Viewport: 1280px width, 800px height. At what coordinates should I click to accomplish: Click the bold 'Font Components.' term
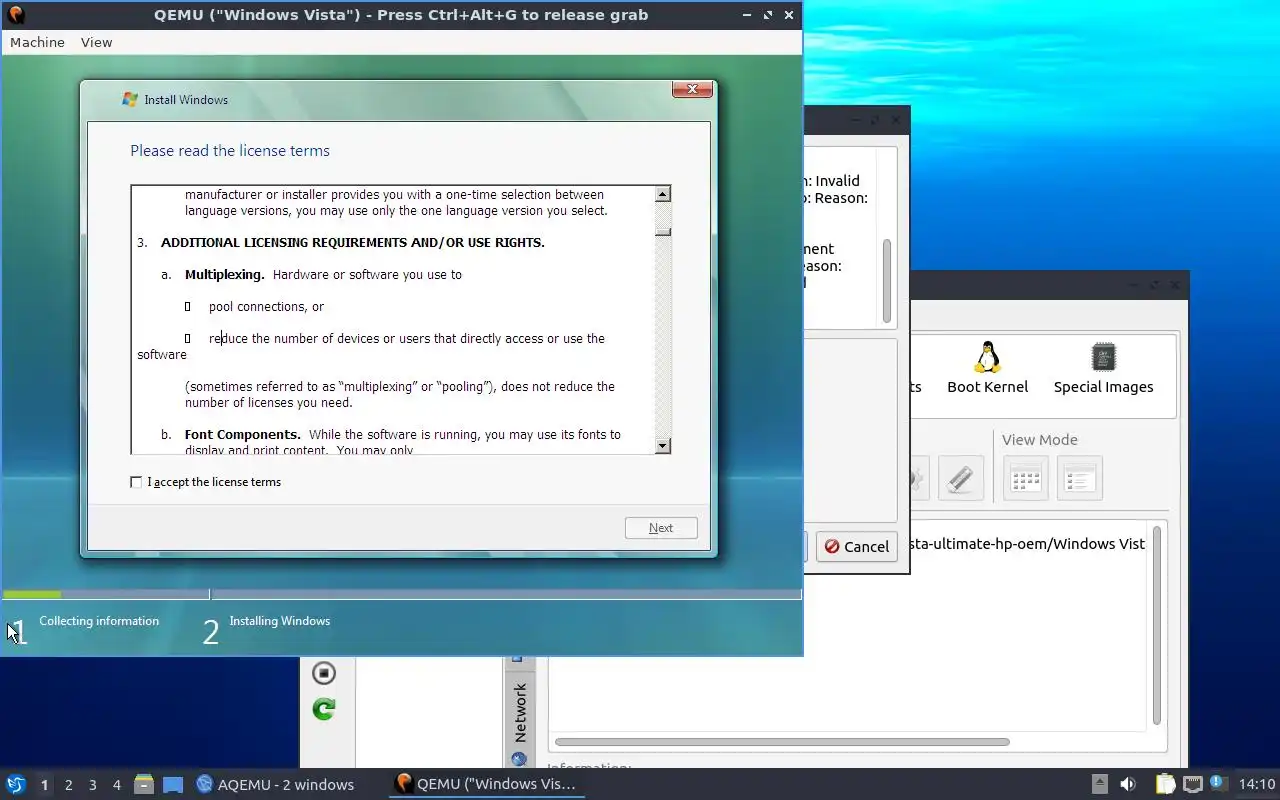coord(243,435)
